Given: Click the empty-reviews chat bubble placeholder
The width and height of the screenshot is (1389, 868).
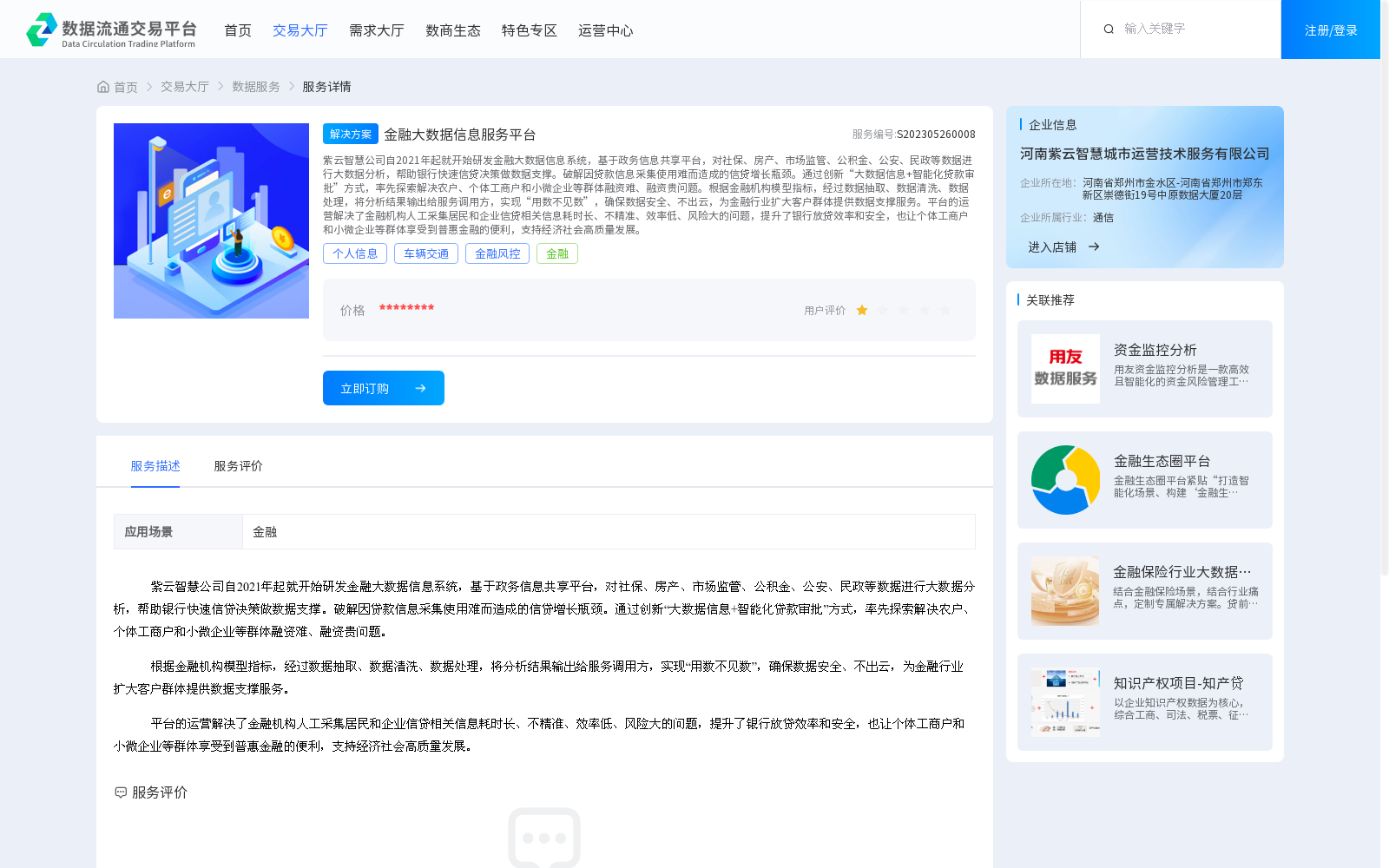Looking at the screenshot, I should pos(544,838).
